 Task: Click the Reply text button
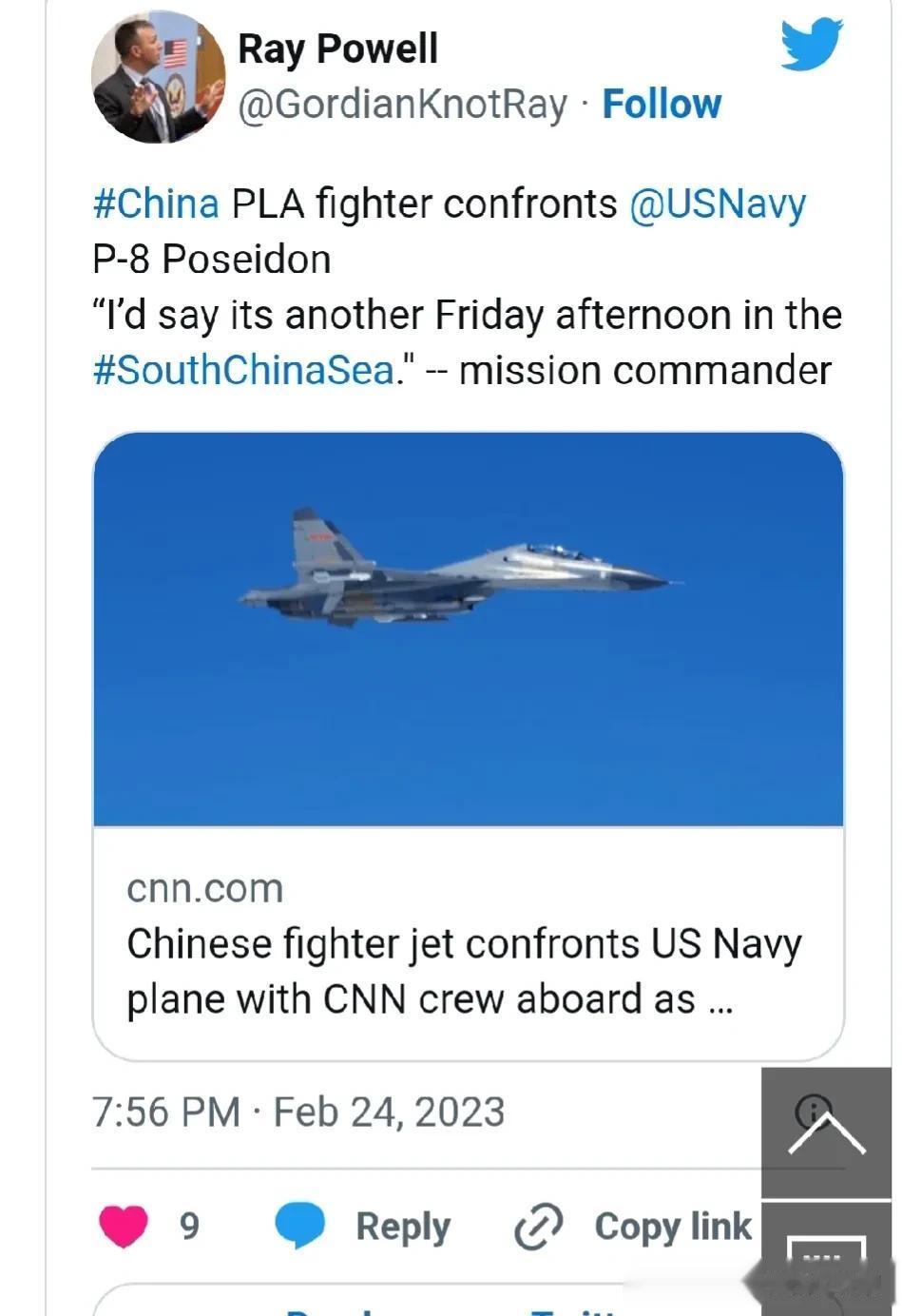tap(402, 1227)
